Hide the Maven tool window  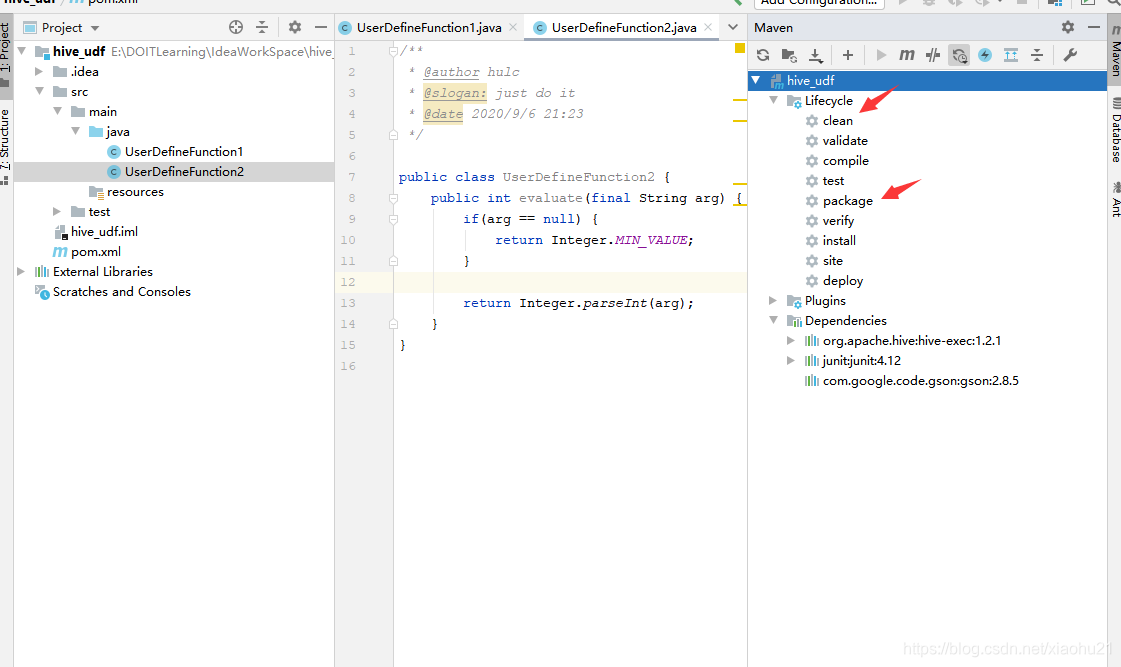coord(1093,27)
